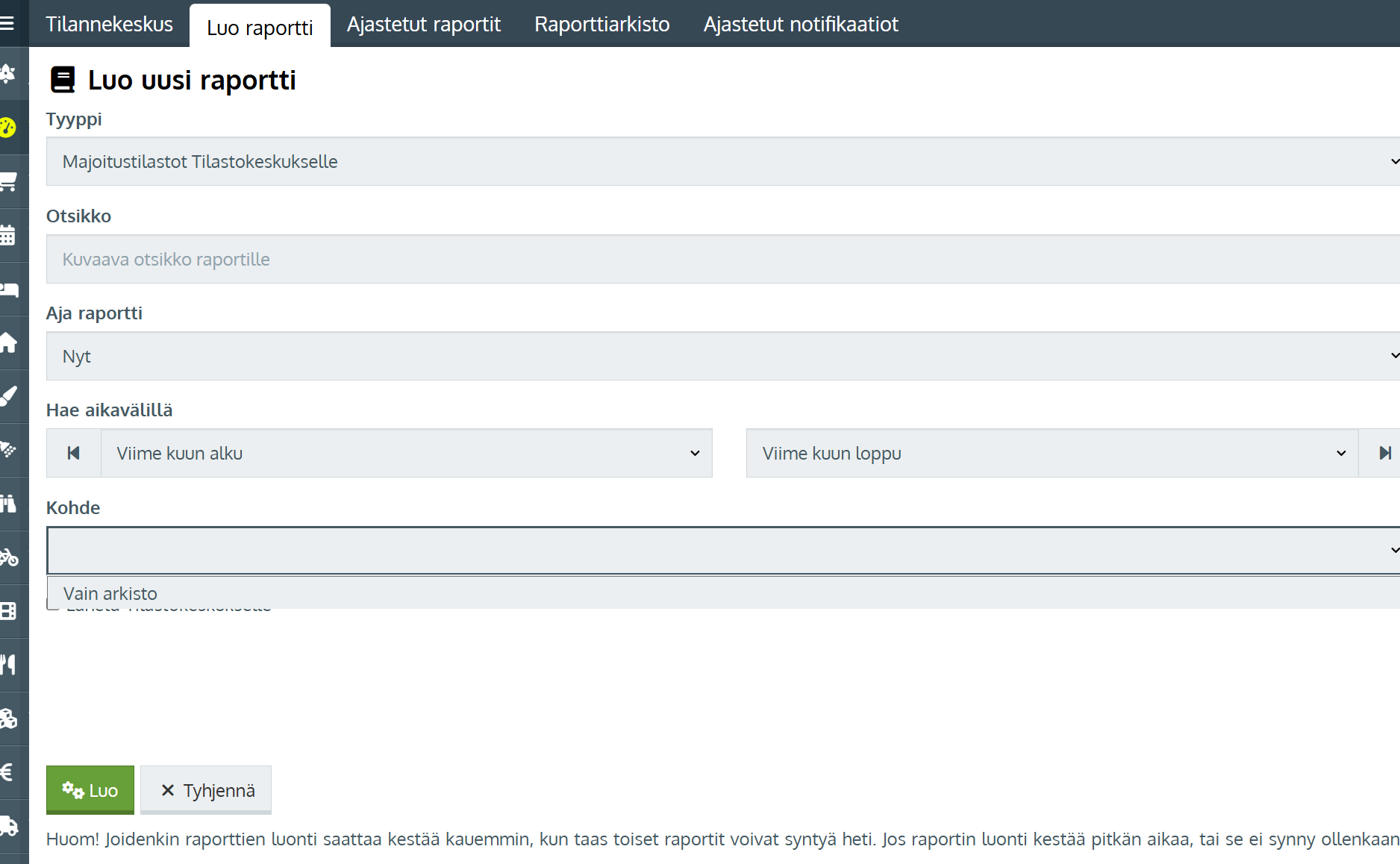This screenshot has height=864, width=1400.
Task: Open the yellow dashboard gauge icon
Action: tap(7, 128)
